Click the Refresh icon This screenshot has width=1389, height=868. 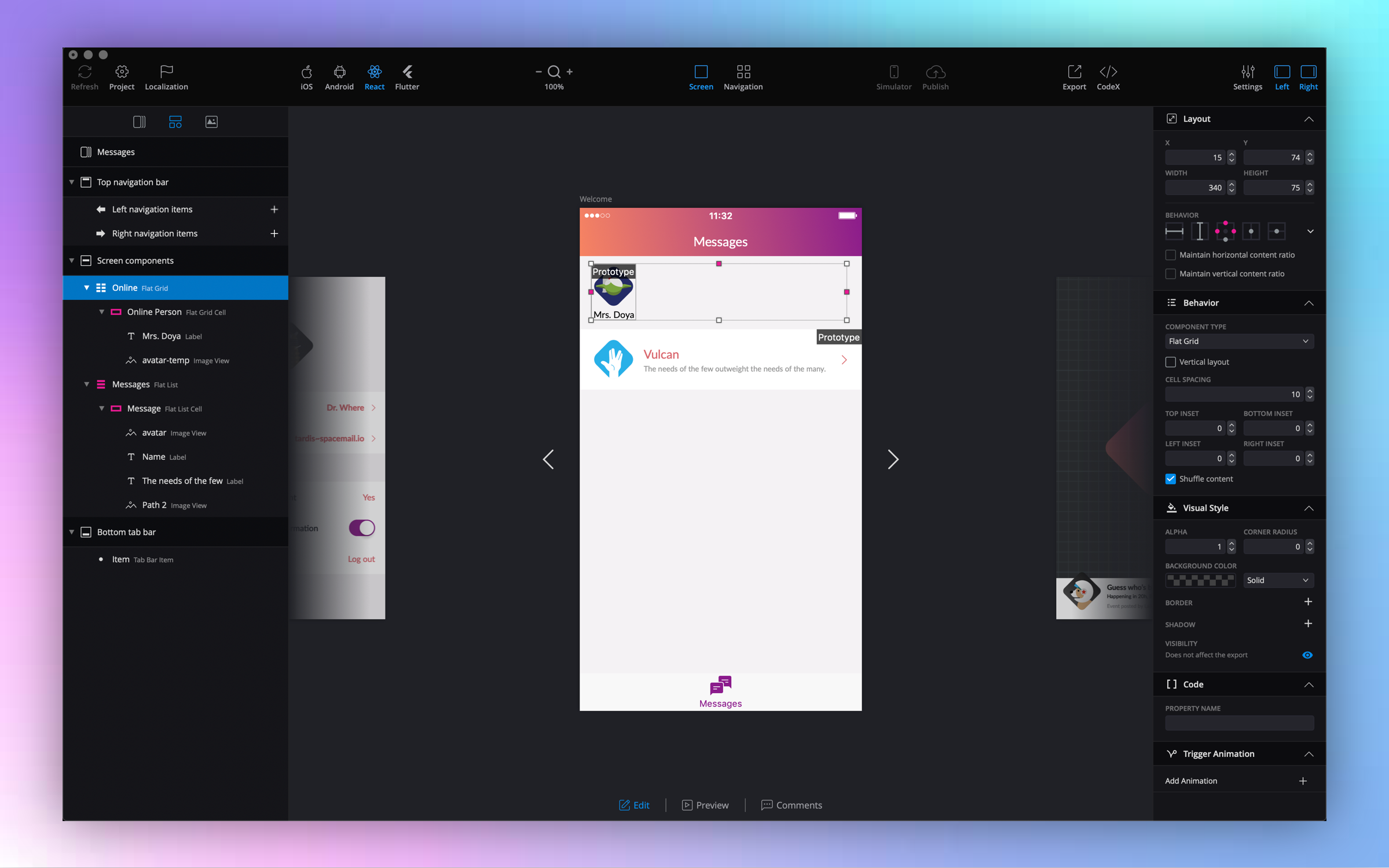tap(85, 72)
